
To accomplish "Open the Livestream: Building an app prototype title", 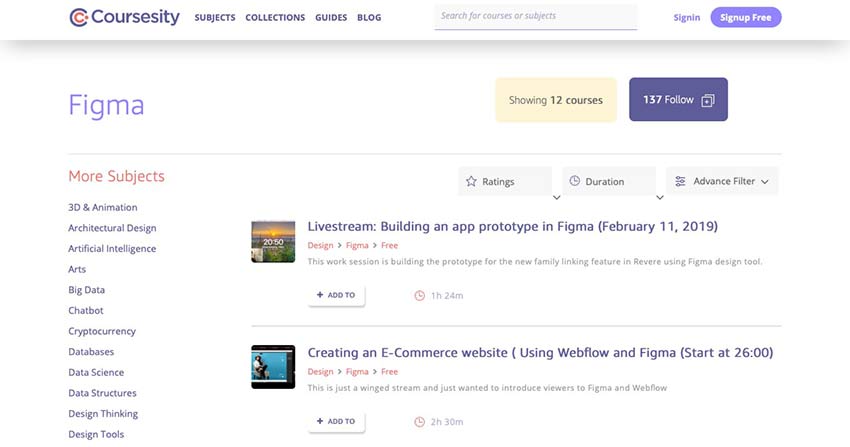I will coord(512,226).
